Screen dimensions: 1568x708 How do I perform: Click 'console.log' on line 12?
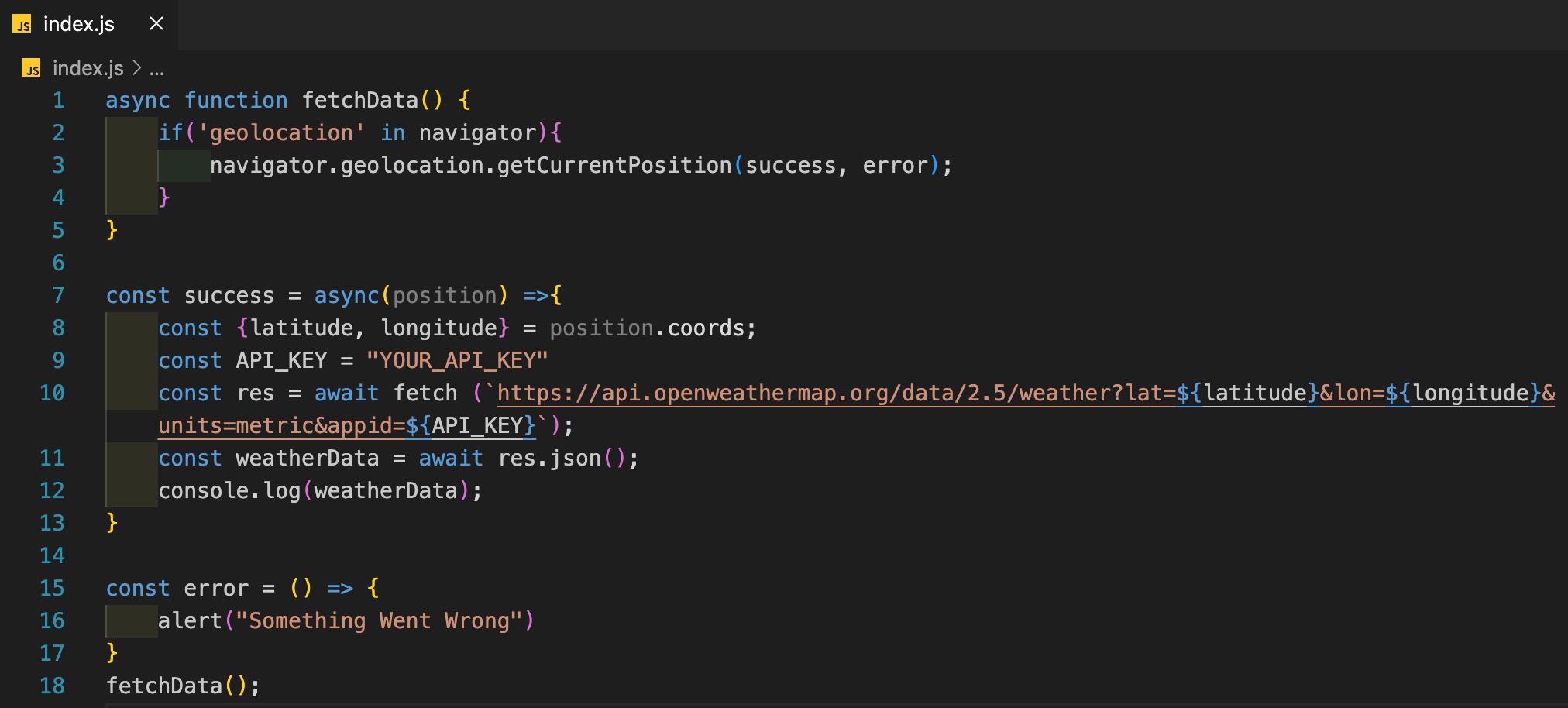(x=229, y=491)
